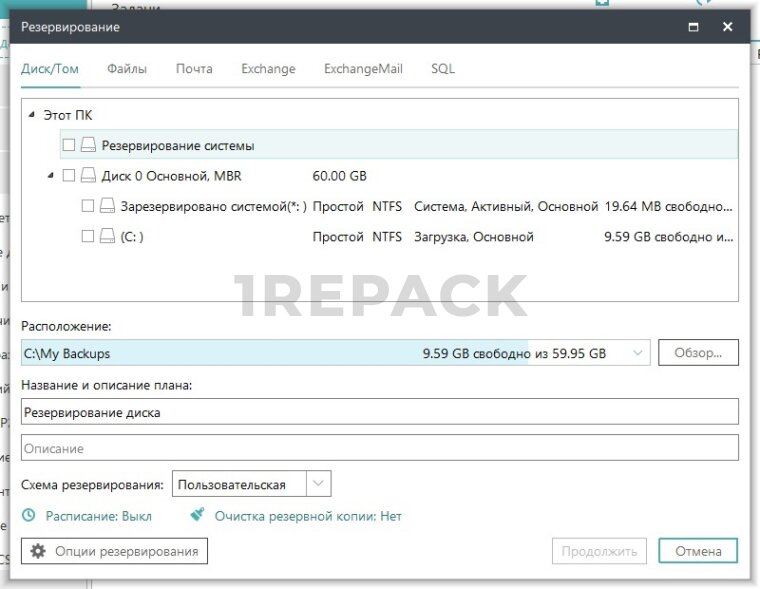Tick the (C: ) partition checkbox
760x589 pixels.
(88, 237)
